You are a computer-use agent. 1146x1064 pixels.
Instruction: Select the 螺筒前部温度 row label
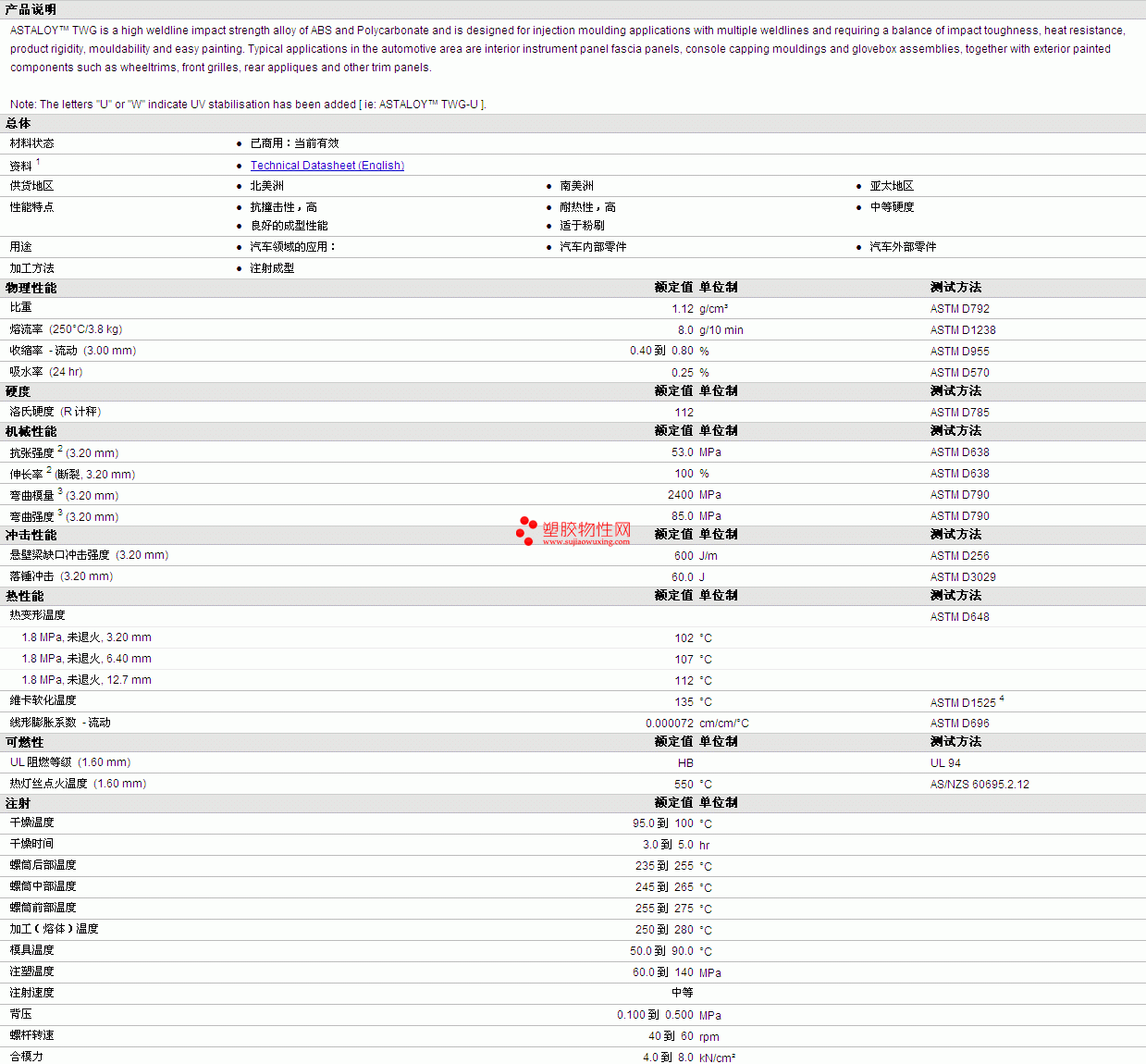click(43, 908)
